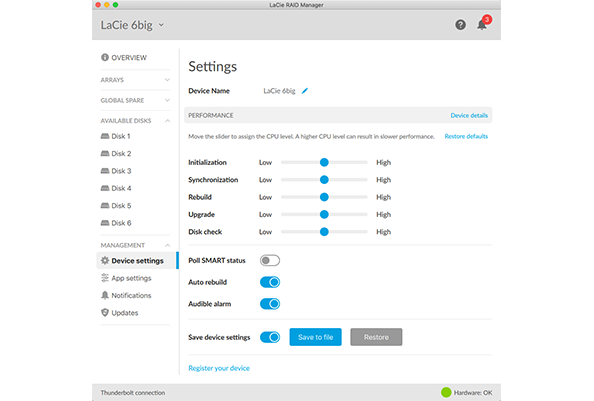Open the help question mark icon
The height and width of the screenshot is (401, 594).
pos(460,25)
